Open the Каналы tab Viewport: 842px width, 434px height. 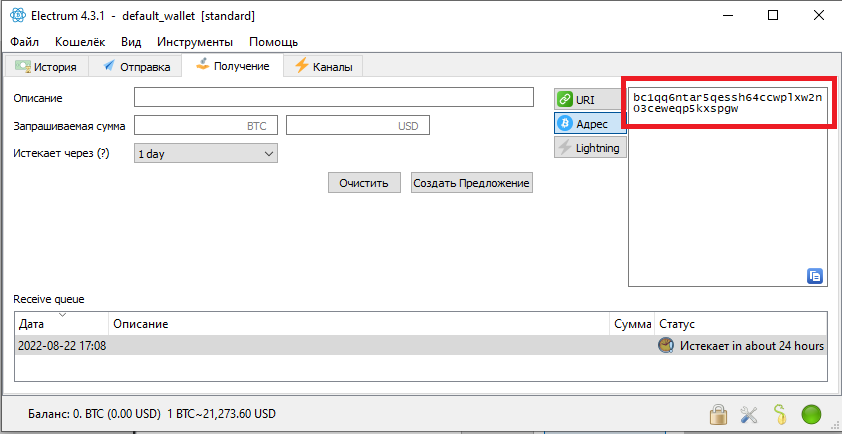[x=322, y=67]
